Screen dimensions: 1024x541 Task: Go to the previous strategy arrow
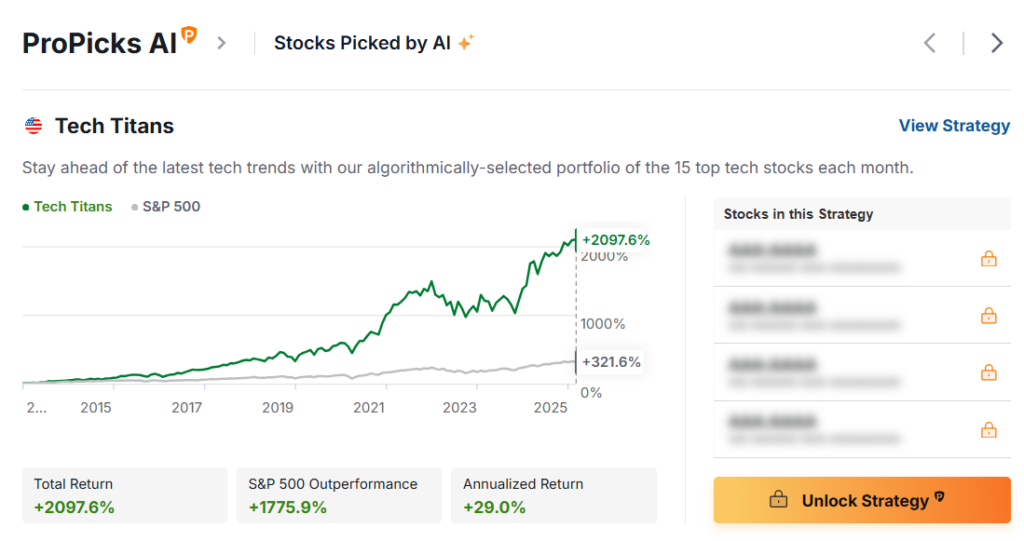pos(930,43)
